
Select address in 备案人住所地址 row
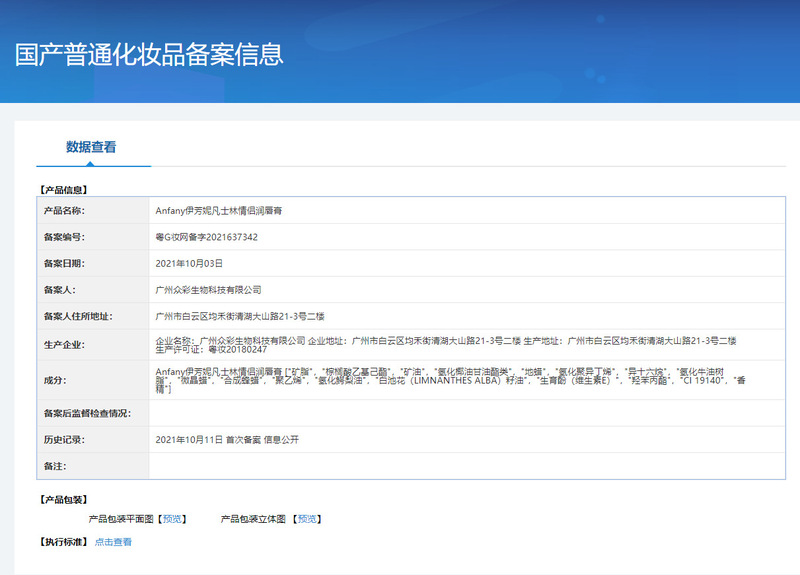(x=240, y=316)
